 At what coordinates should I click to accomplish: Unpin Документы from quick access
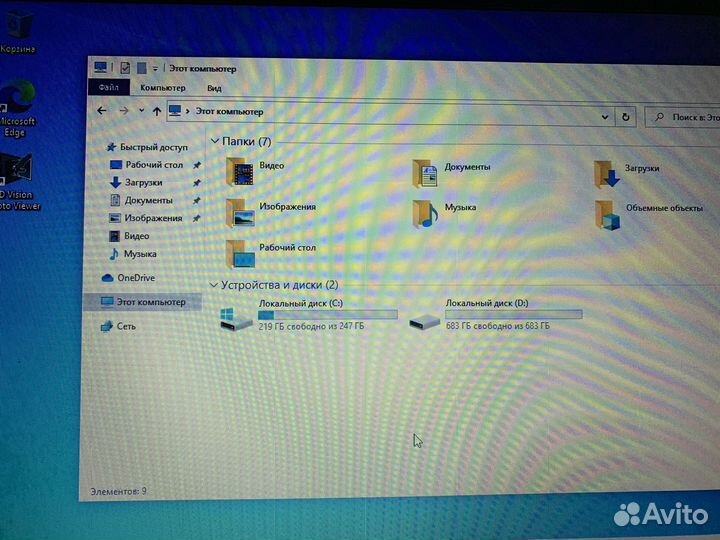pyautogui.click(x=197, y=201)
